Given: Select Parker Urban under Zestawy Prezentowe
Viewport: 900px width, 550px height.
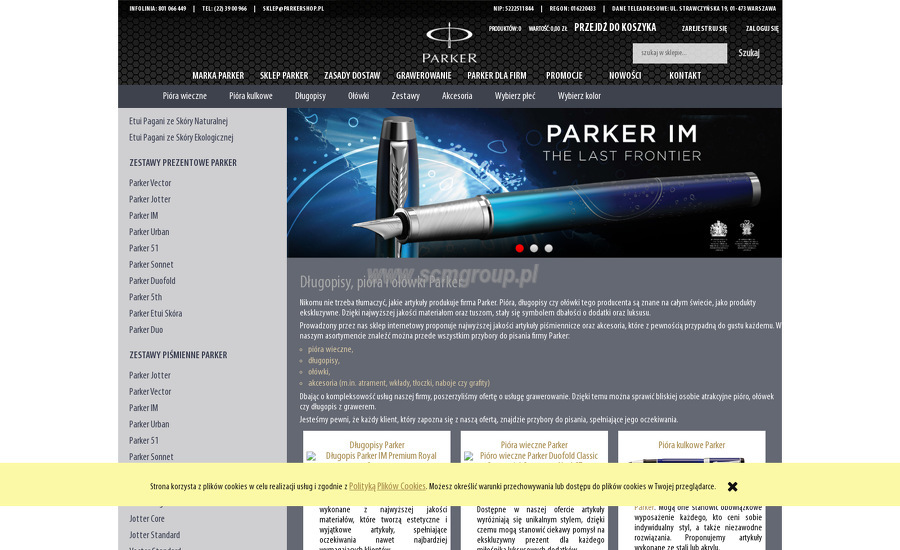Looking at the screenshot, I should click(149, 232).
